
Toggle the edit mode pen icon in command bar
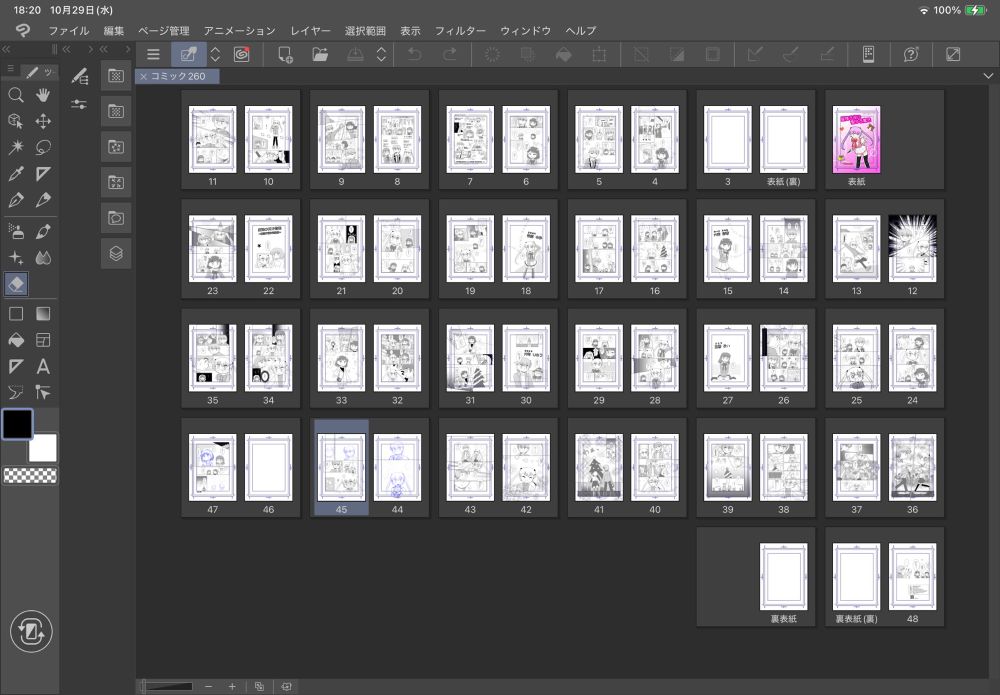[x=188, y=55]
